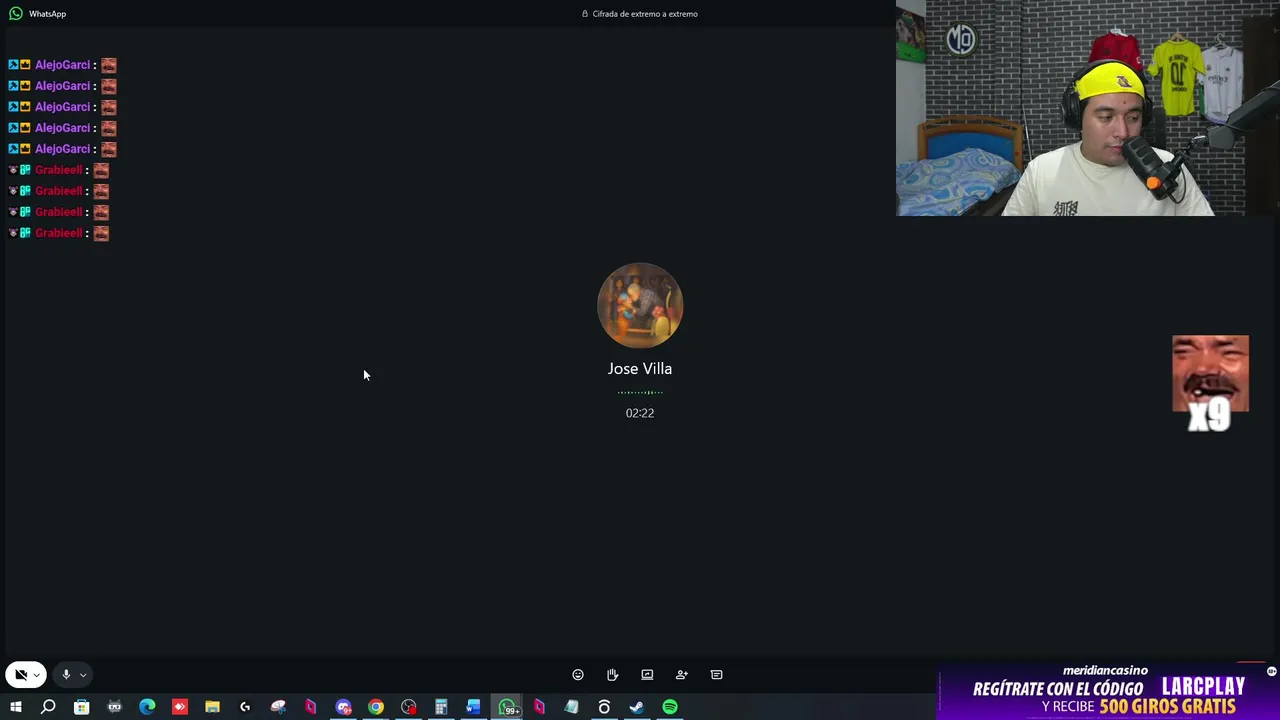Viewport: 1280px width, 720px height.
Task: Click the first AlejoGarci chat message
Action: [62, 65]
